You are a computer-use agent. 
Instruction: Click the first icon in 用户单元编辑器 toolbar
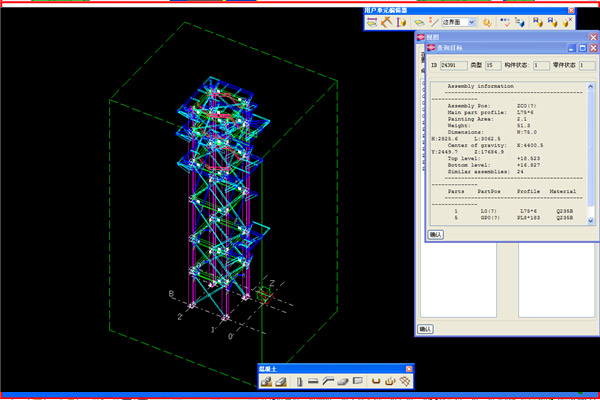(371, 21)
